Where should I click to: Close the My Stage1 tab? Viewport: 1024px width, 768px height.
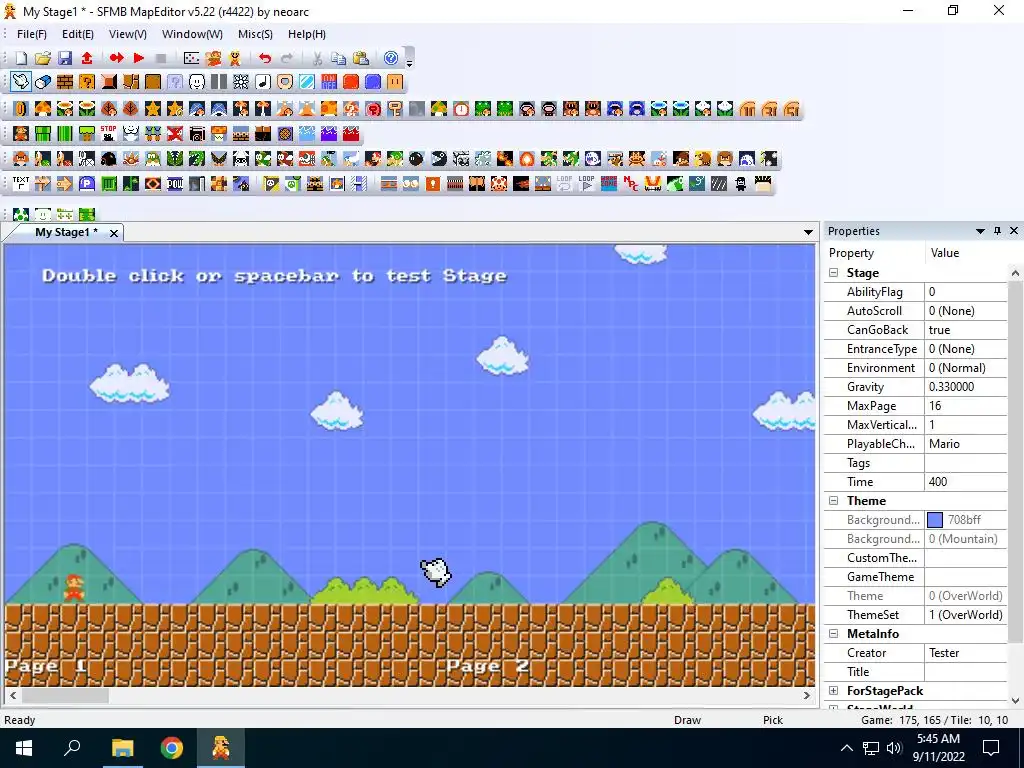point(114,233)
